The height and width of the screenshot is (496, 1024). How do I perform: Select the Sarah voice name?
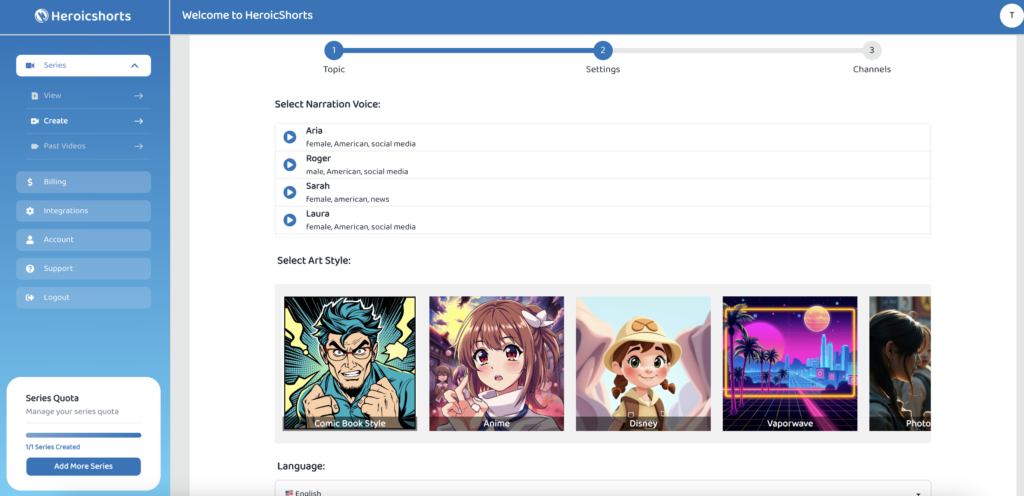click(317, 186)
